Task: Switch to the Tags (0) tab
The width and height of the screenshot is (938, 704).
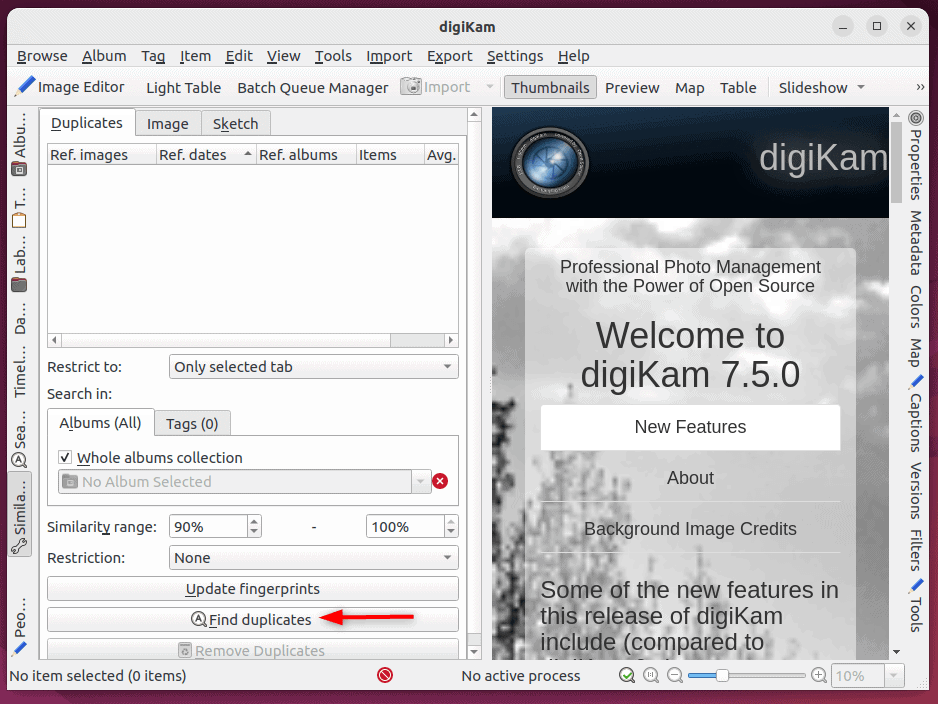Action: click(192, 424)
